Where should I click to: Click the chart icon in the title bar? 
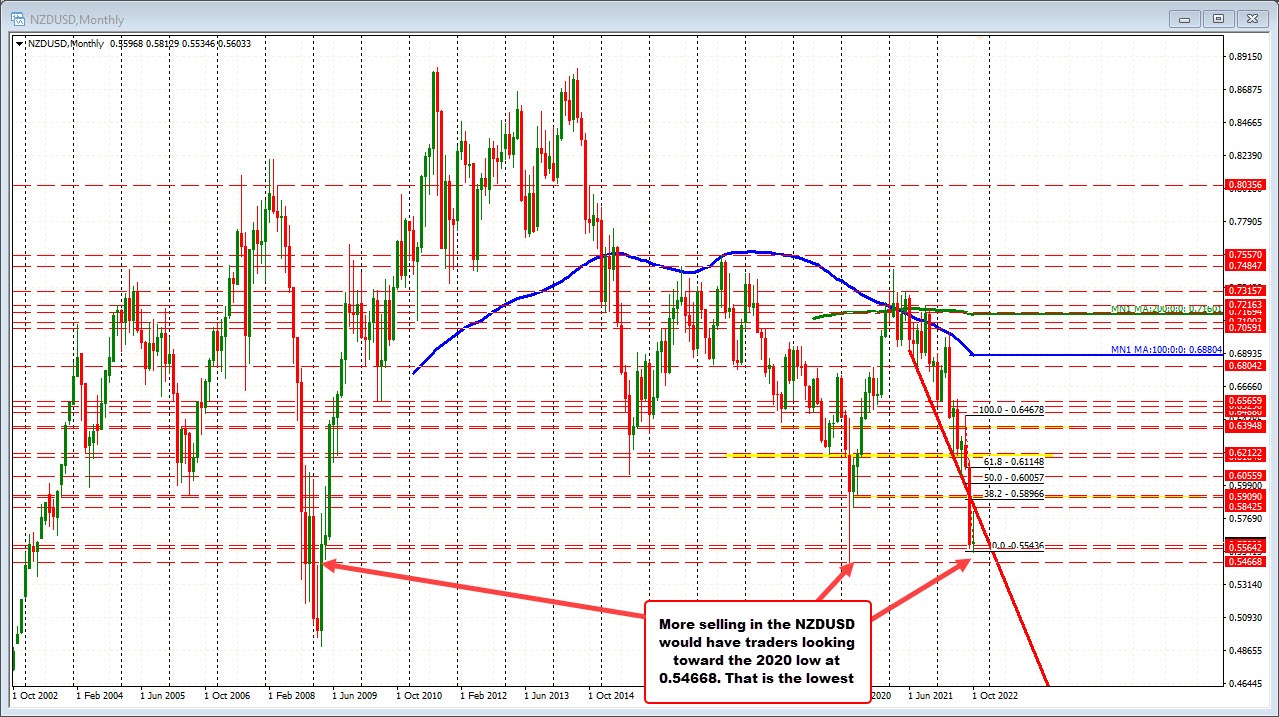coord(17,17)
